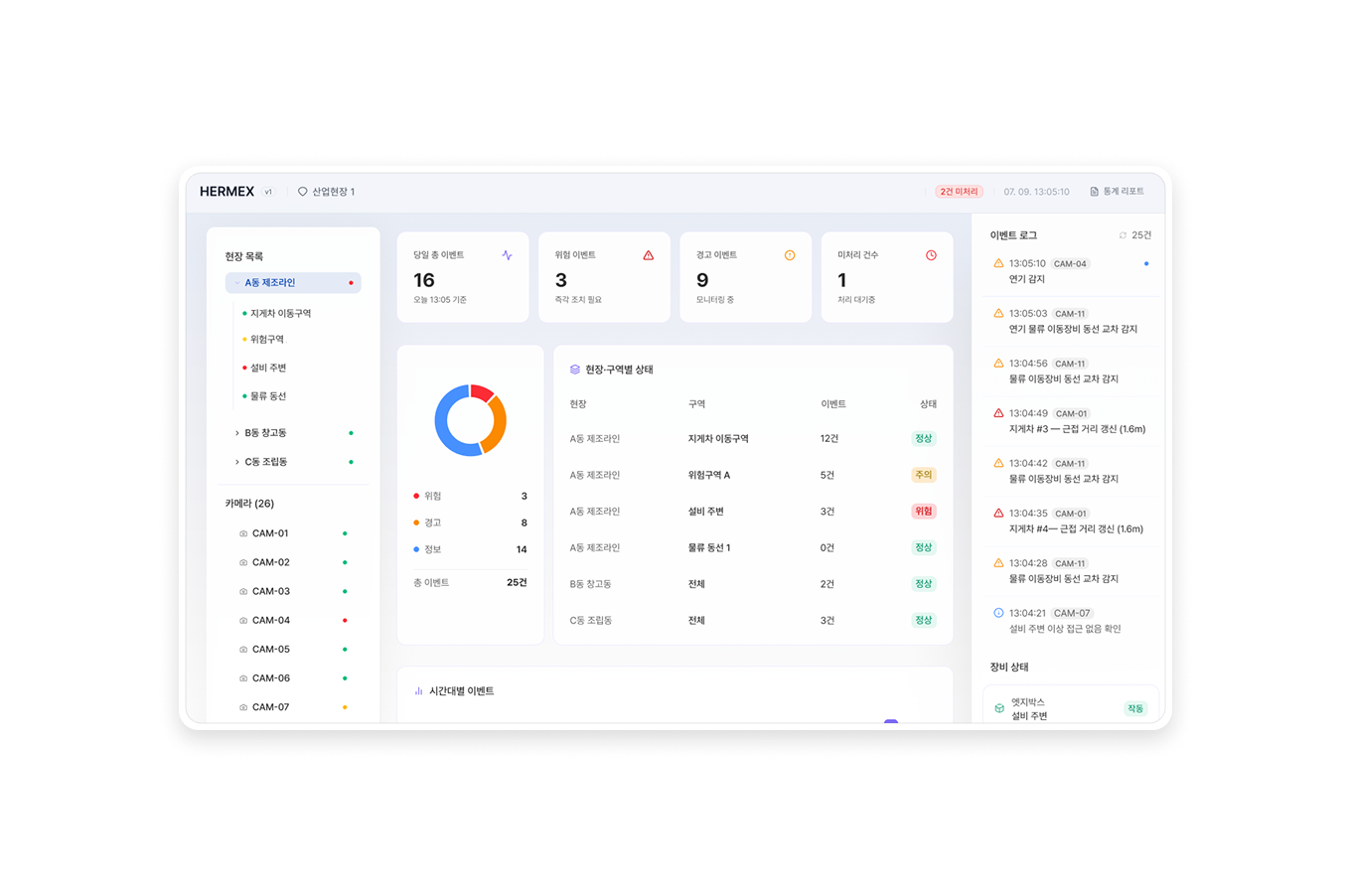The image size is (1351, 896).
Task: Click the 작동 status badge for 엣지박스
Action: point(1135,709)
